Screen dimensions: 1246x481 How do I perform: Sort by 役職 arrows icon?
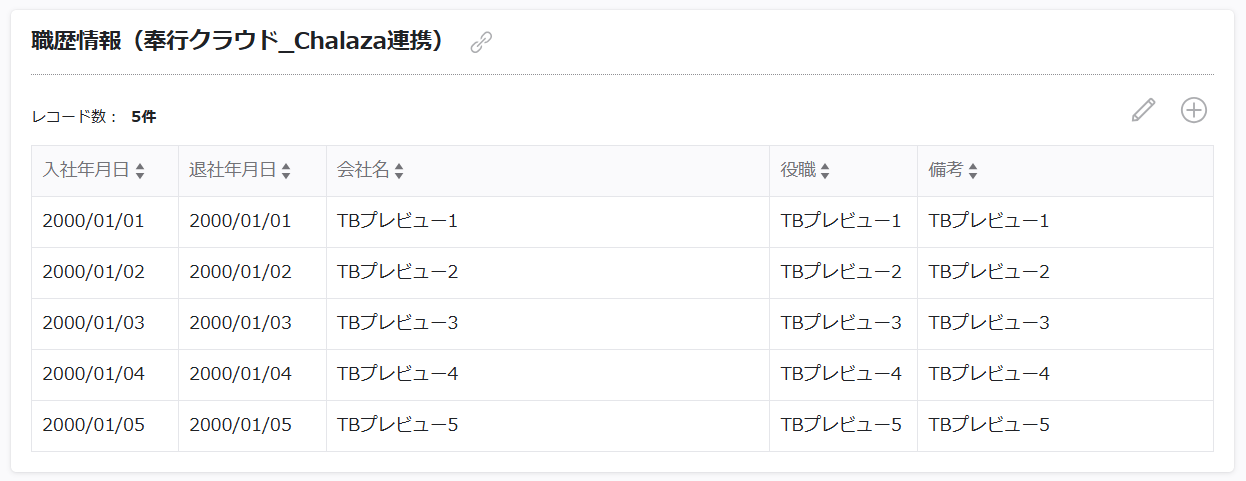click(826, 172)
